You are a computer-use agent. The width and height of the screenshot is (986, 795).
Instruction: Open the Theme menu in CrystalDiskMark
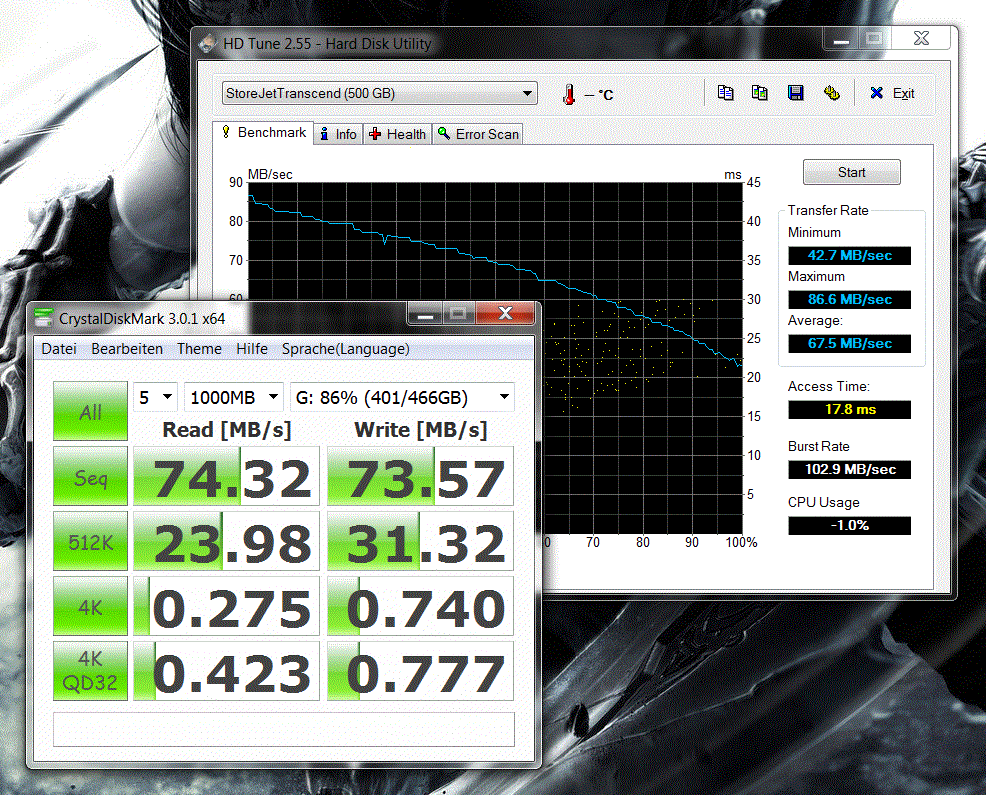click(199, 348)
